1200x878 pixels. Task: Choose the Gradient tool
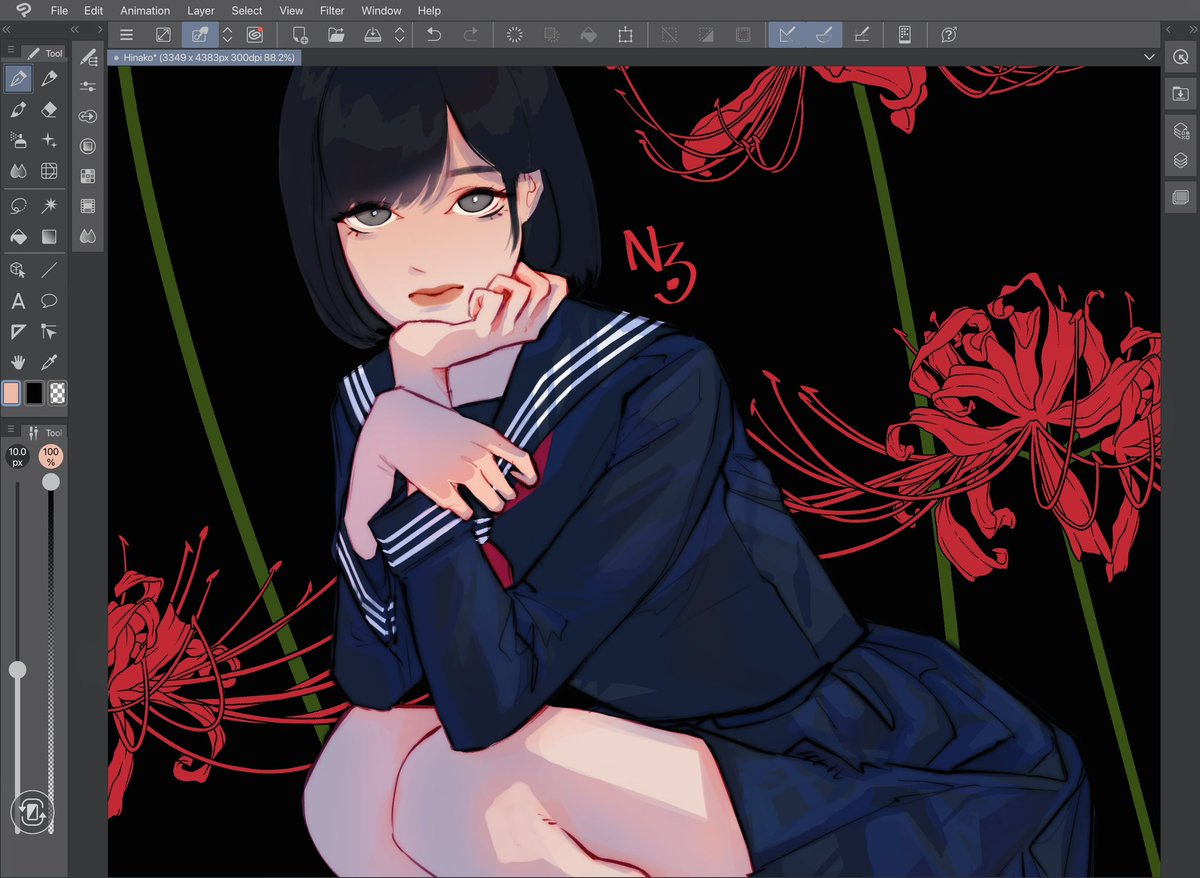click(48, 238)
